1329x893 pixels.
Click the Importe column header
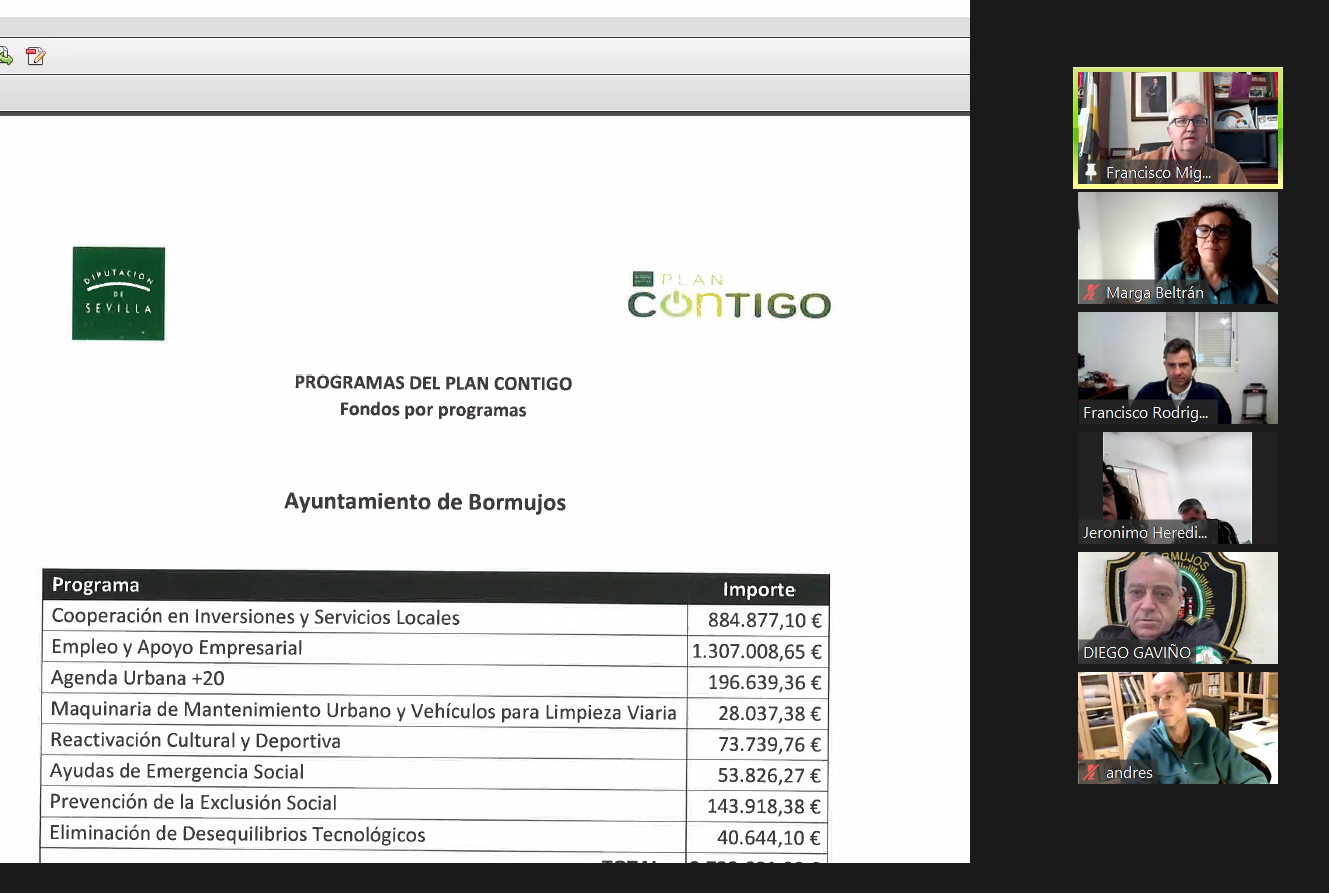[758, 589]
